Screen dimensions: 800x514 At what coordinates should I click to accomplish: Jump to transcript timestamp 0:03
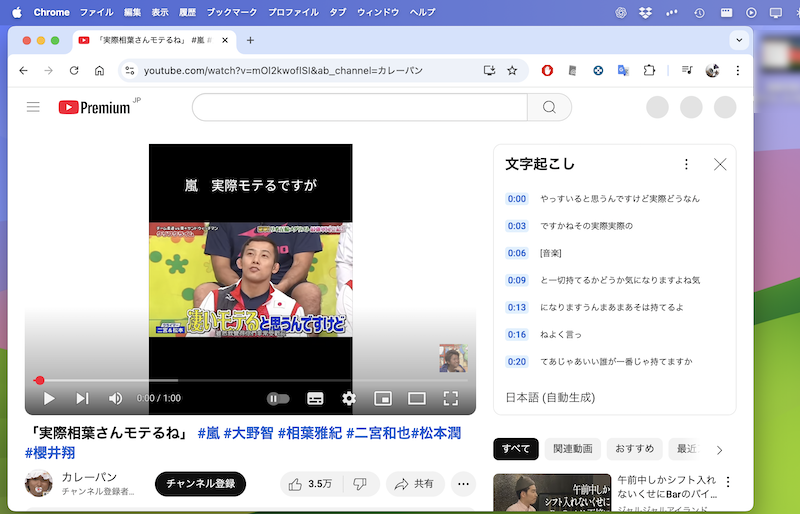517,226
